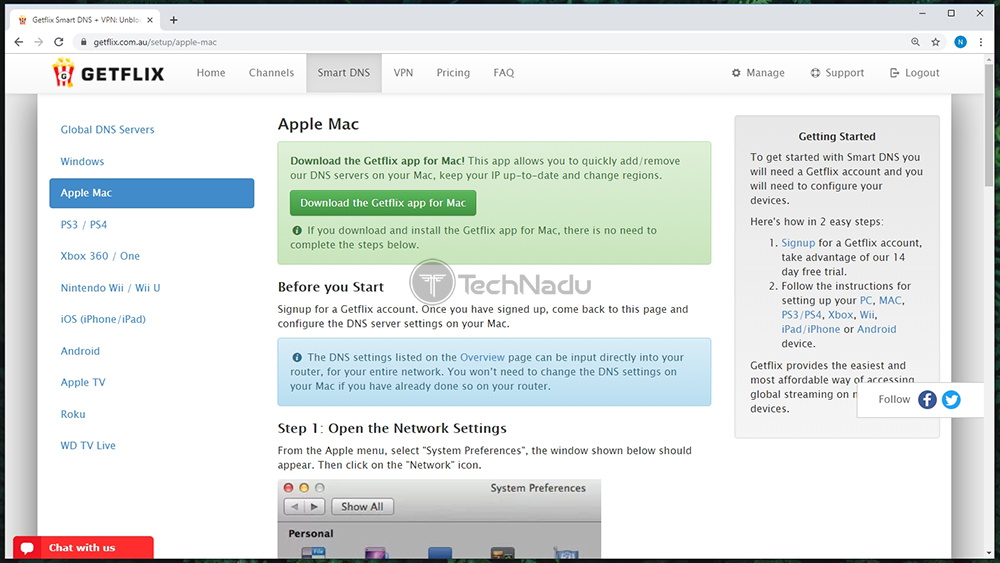Bookmark this page with the star icon
The image size is (1000, 563).
(x=936, y=42)
